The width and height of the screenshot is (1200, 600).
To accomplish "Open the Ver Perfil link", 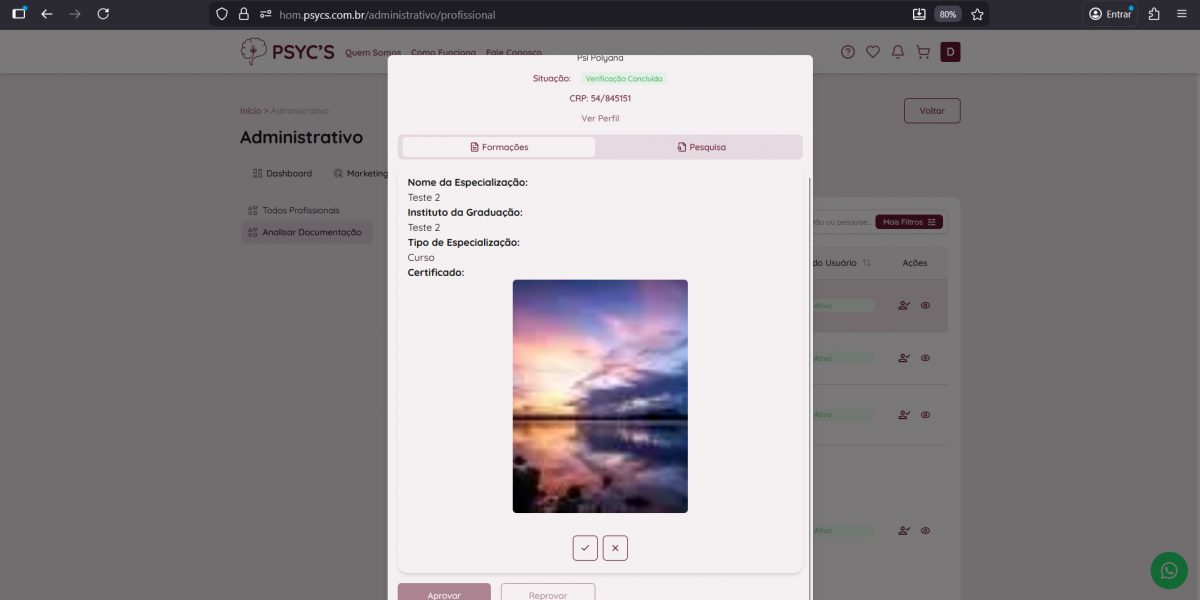I will [600, 118].
